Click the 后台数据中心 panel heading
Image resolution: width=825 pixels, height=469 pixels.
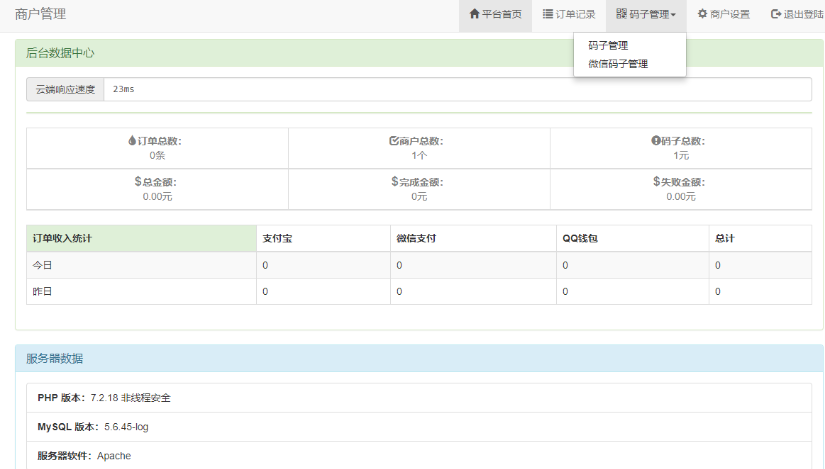[60, 53]
